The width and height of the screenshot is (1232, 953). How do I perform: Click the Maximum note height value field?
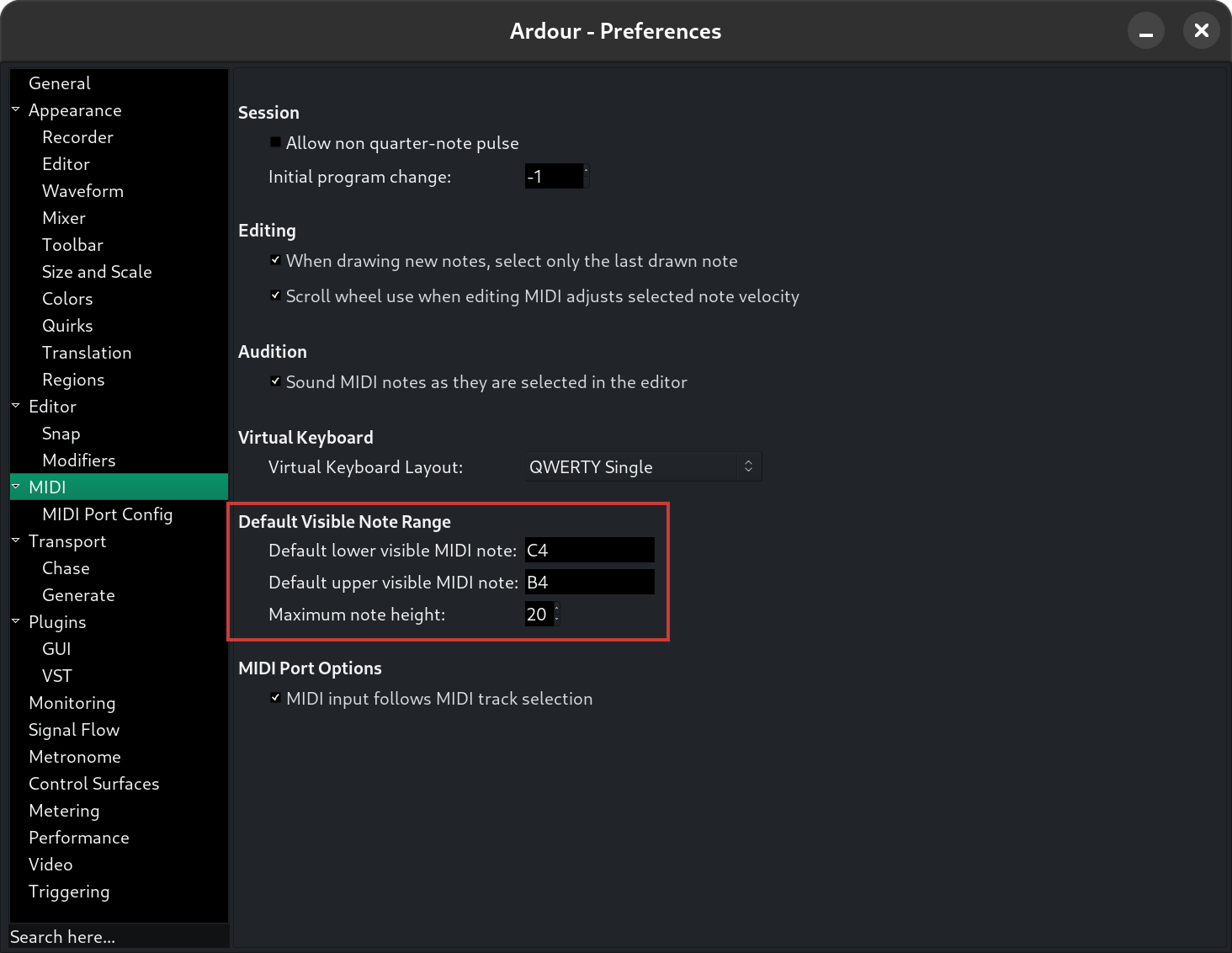pyautogui.click(x=539, y=614)
